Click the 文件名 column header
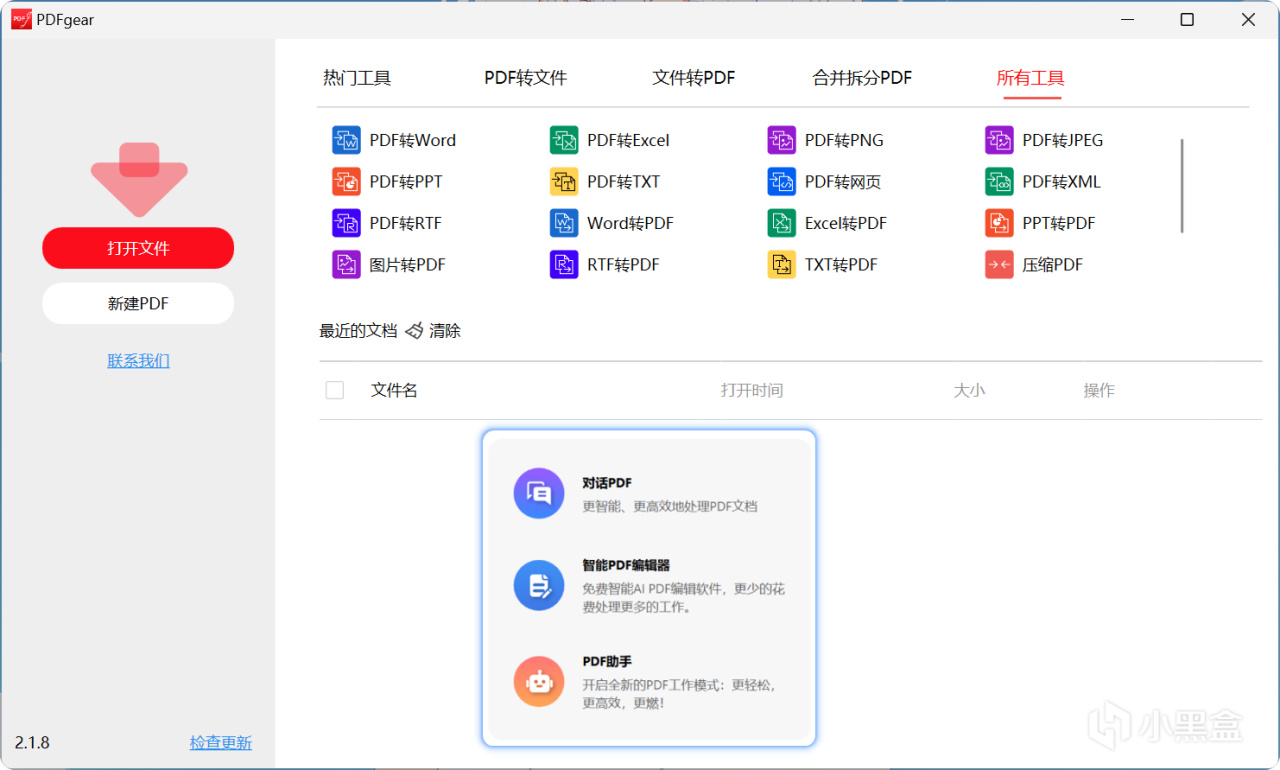 coord(394,390)
